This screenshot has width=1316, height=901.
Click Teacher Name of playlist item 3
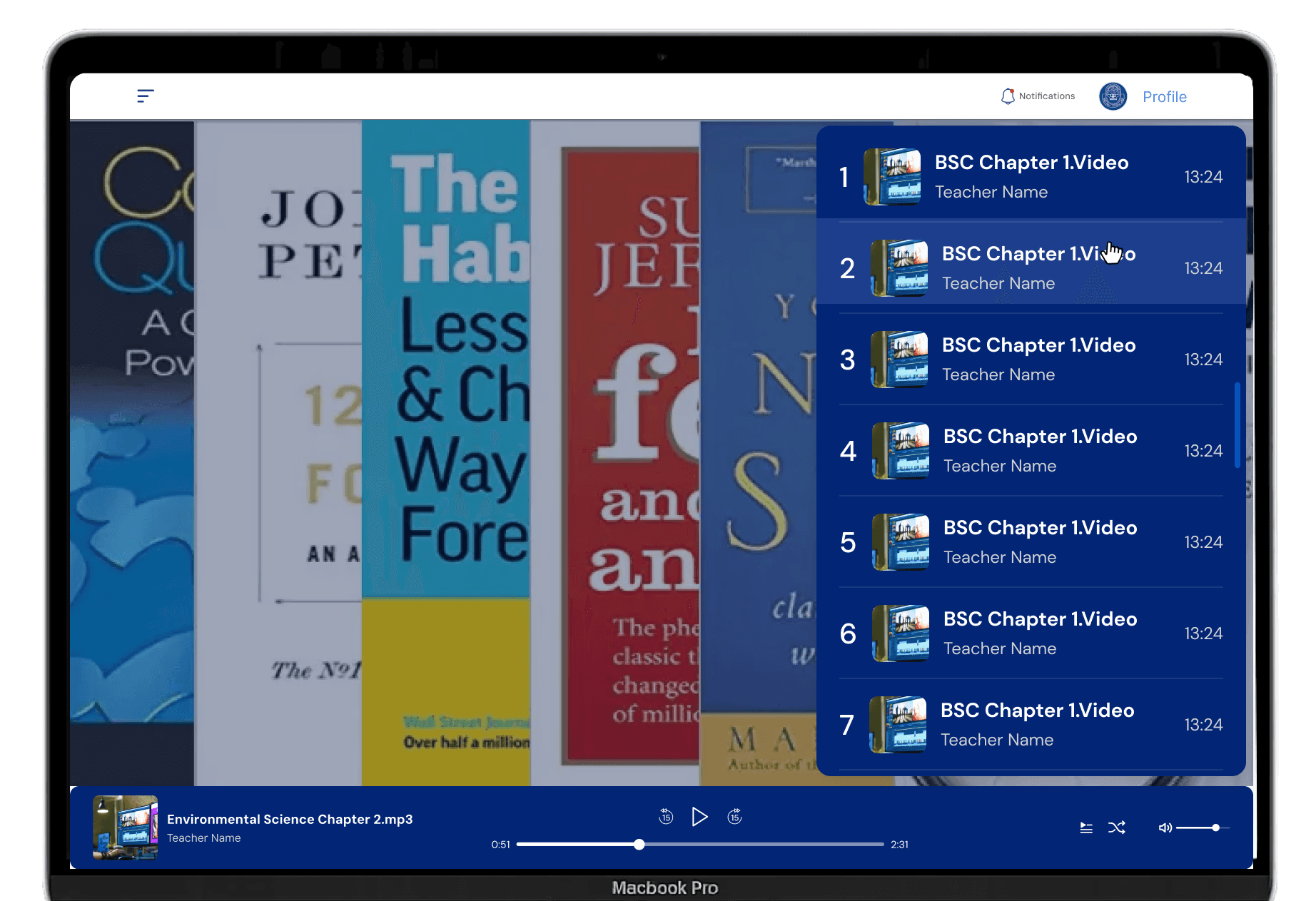pos(998,375)
